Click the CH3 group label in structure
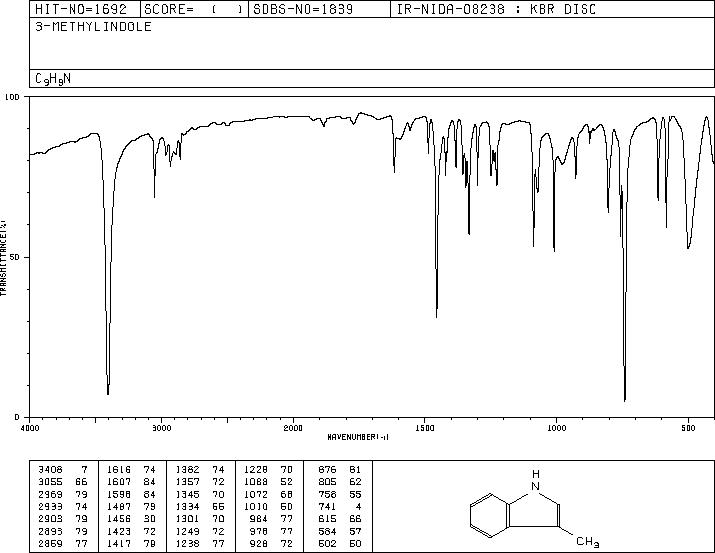This screenshot has height=553, width=715. (x=587, y=542)
